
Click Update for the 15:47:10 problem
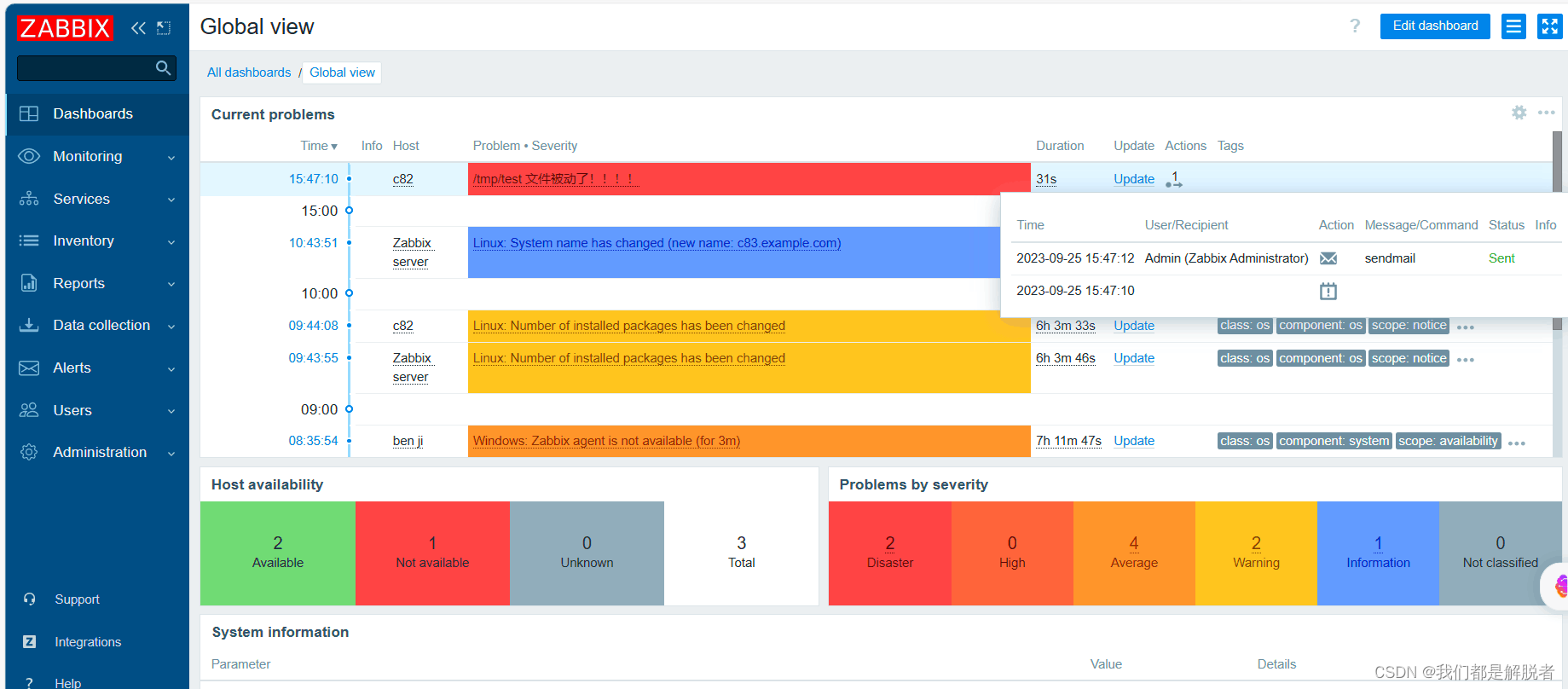(1134, 179)
